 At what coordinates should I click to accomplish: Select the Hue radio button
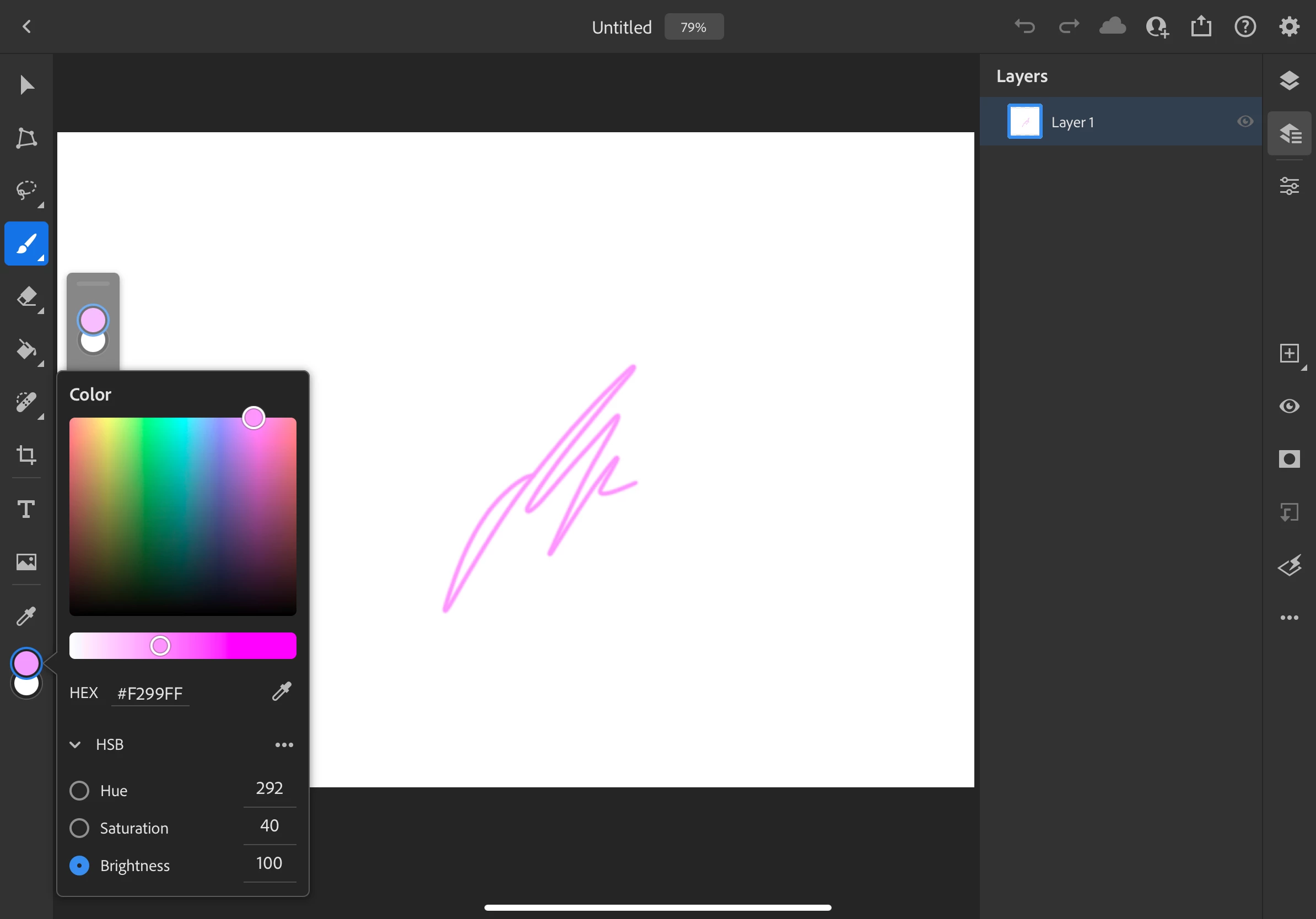pyautogui.click(x=79, y=791)
